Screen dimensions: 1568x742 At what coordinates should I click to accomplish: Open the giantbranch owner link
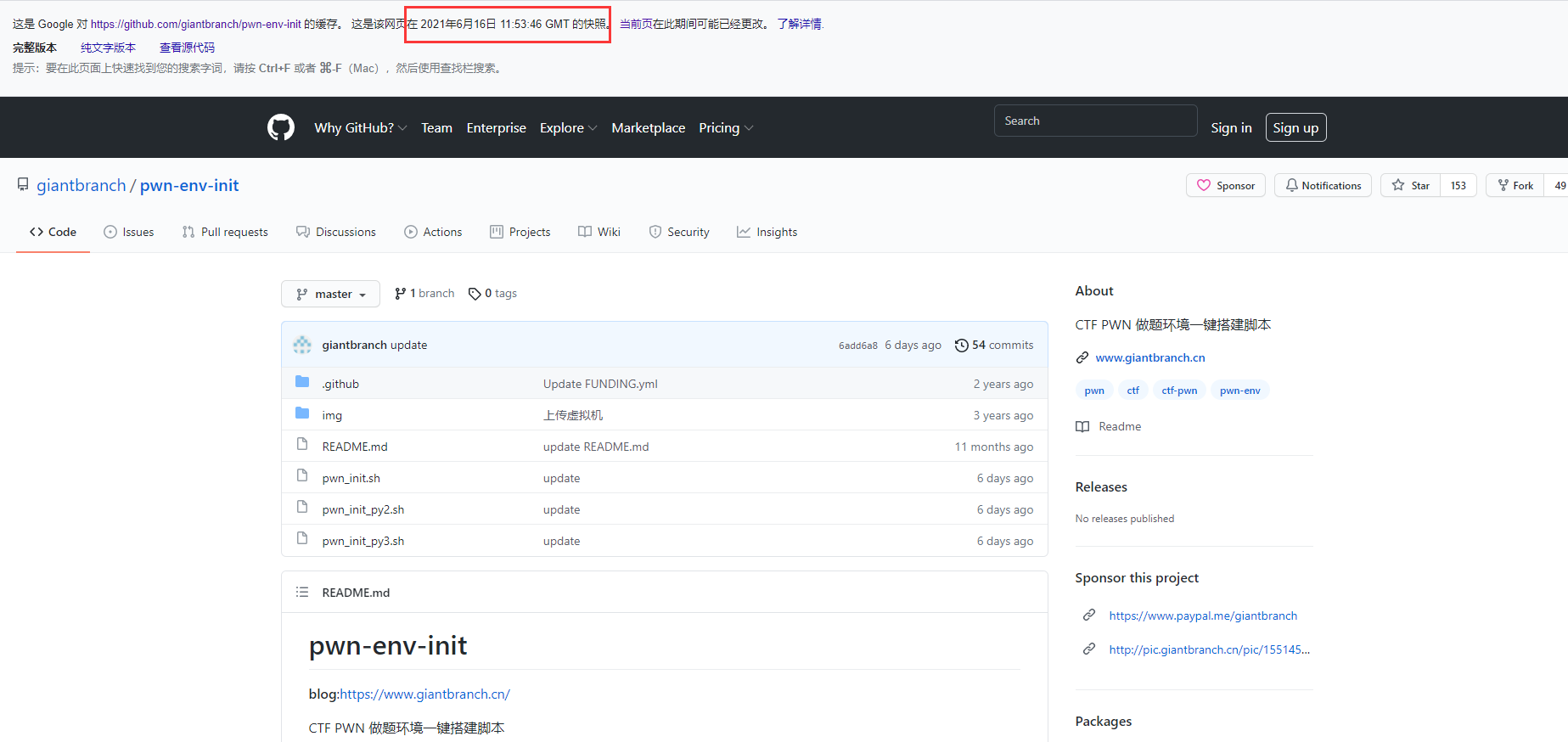point(81,185)
